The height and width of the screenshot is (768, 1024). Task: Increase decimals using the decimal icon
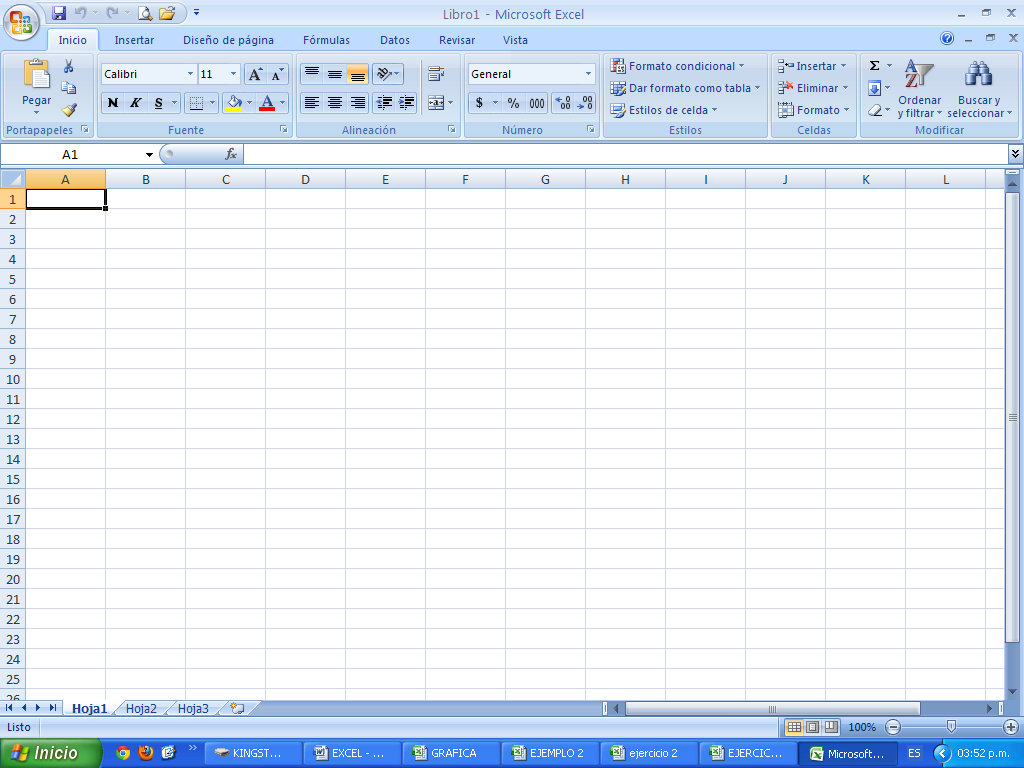(x=561, y=103)
